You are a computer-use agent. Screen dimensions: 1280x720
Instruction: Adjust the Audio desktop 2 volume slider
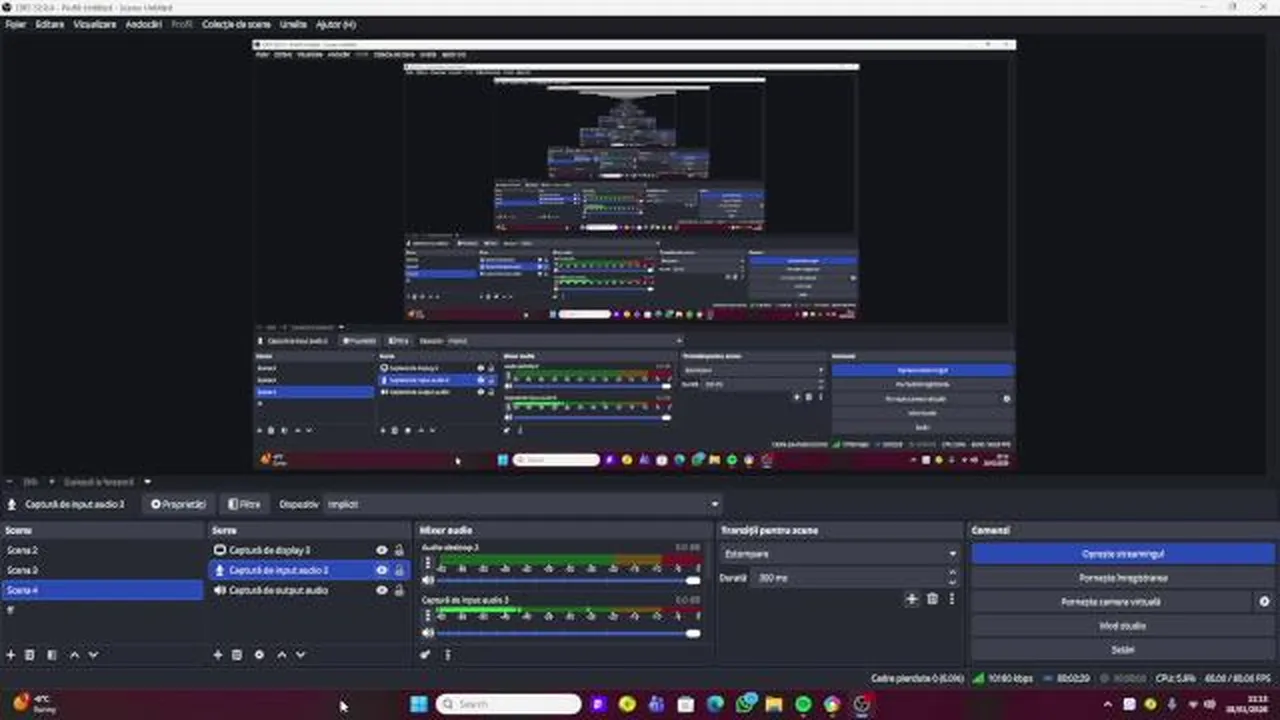point(568,580)
